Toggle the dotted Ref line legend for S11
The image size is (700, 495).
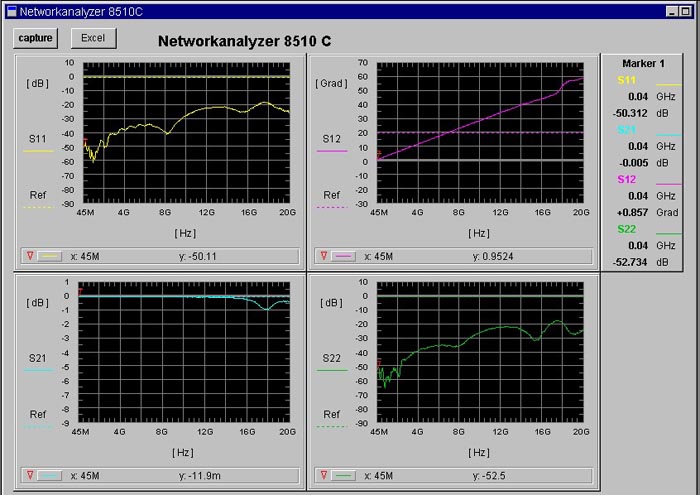38,207
